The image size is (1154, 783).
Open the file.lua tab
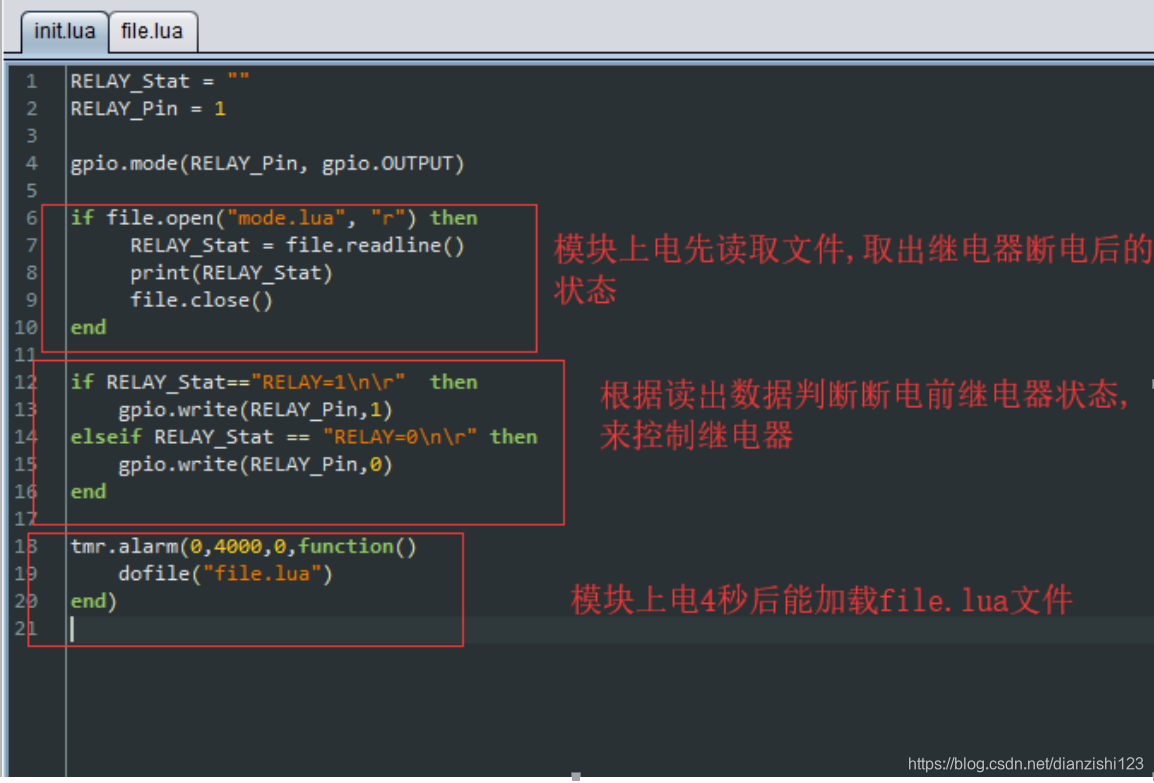tap(152, 32)
